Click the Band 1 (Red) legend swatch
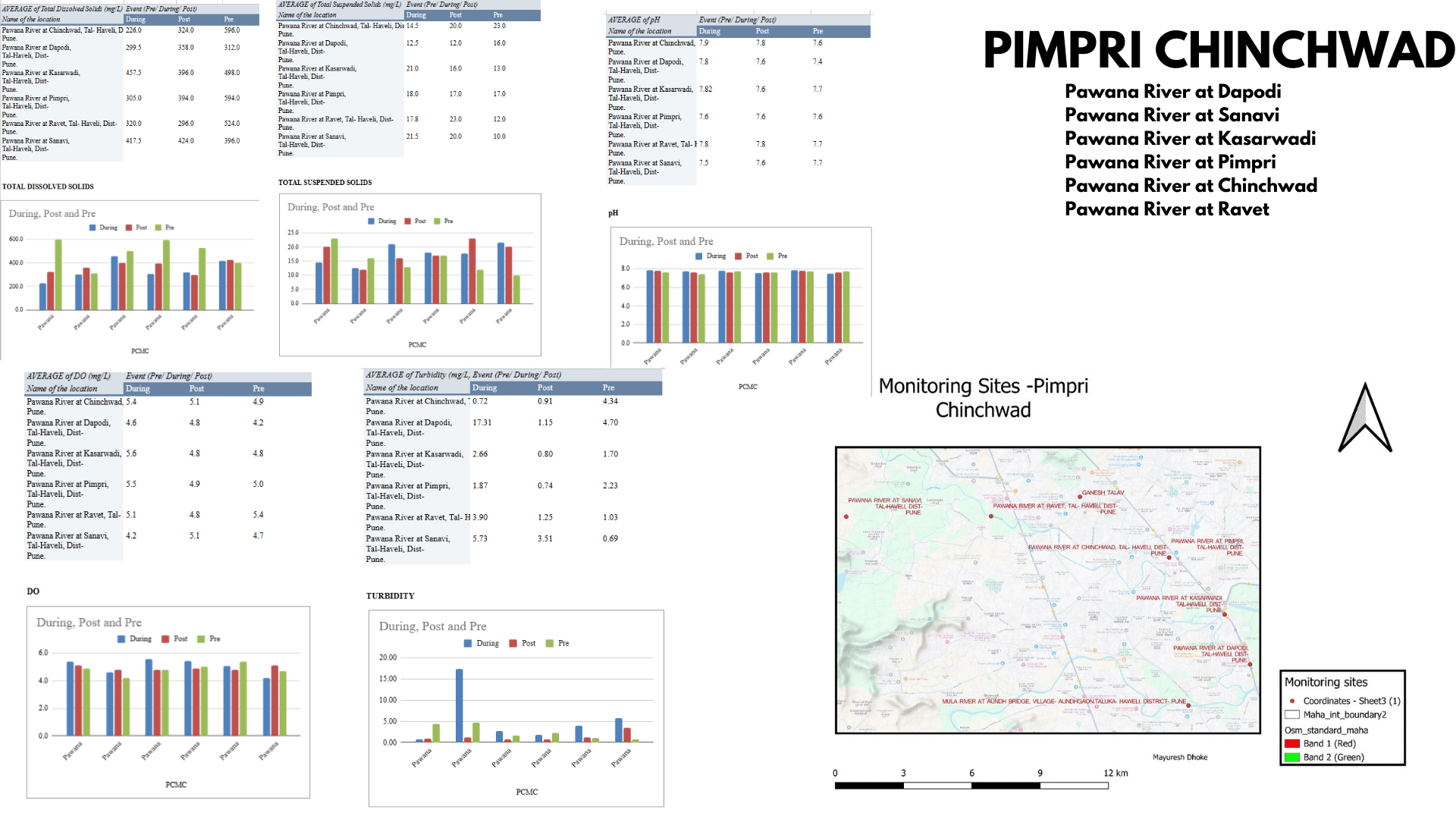 click(1292, 743)
